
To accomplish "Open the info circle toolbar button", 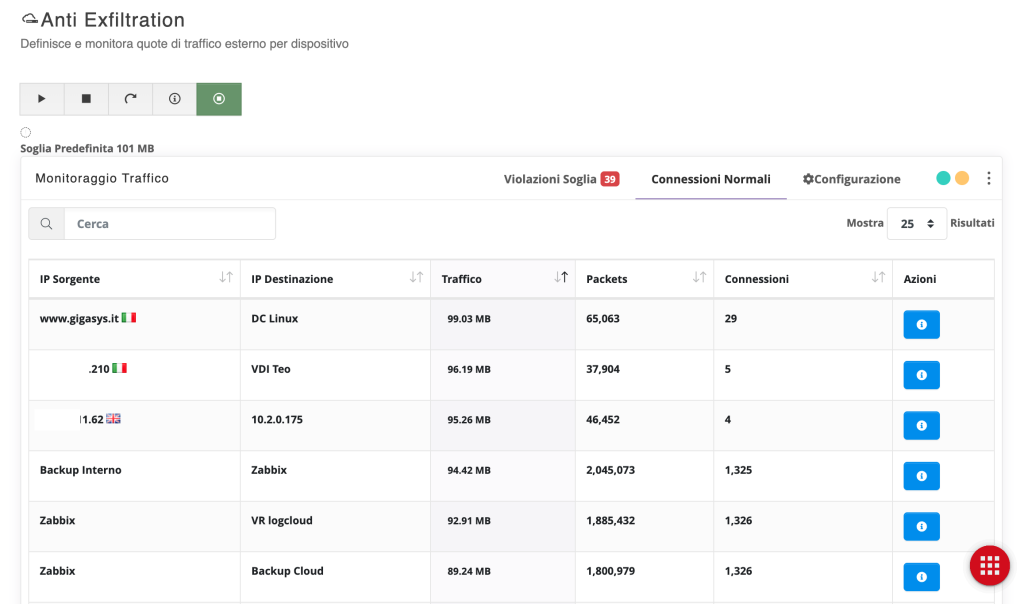I will [x=174, y=99].
